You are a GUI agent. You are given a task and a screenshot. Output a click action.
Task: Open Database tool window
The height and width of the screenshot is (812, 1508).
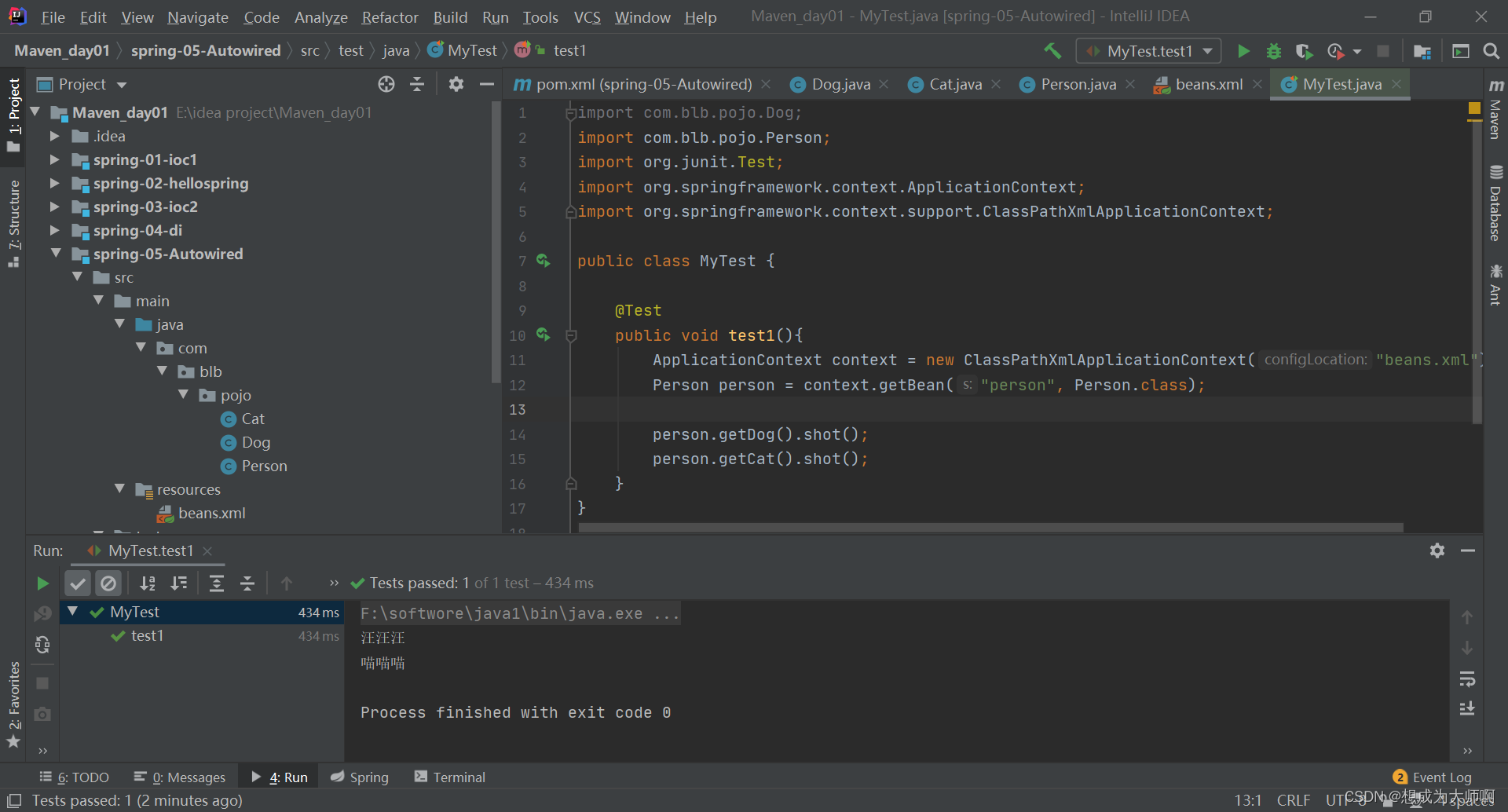(1495, 203)
